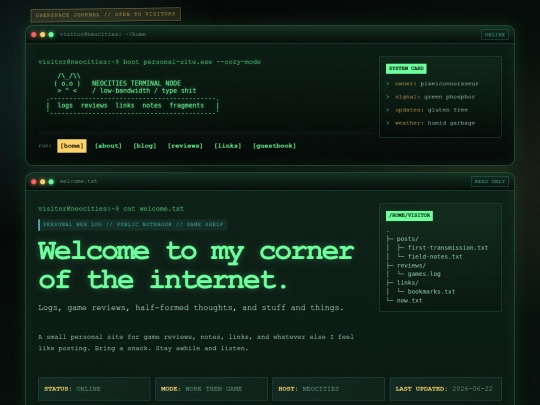Click the 'owner: pixelconnoisseur' row
This screenshot has width=540, height=405.
(433, 84)
